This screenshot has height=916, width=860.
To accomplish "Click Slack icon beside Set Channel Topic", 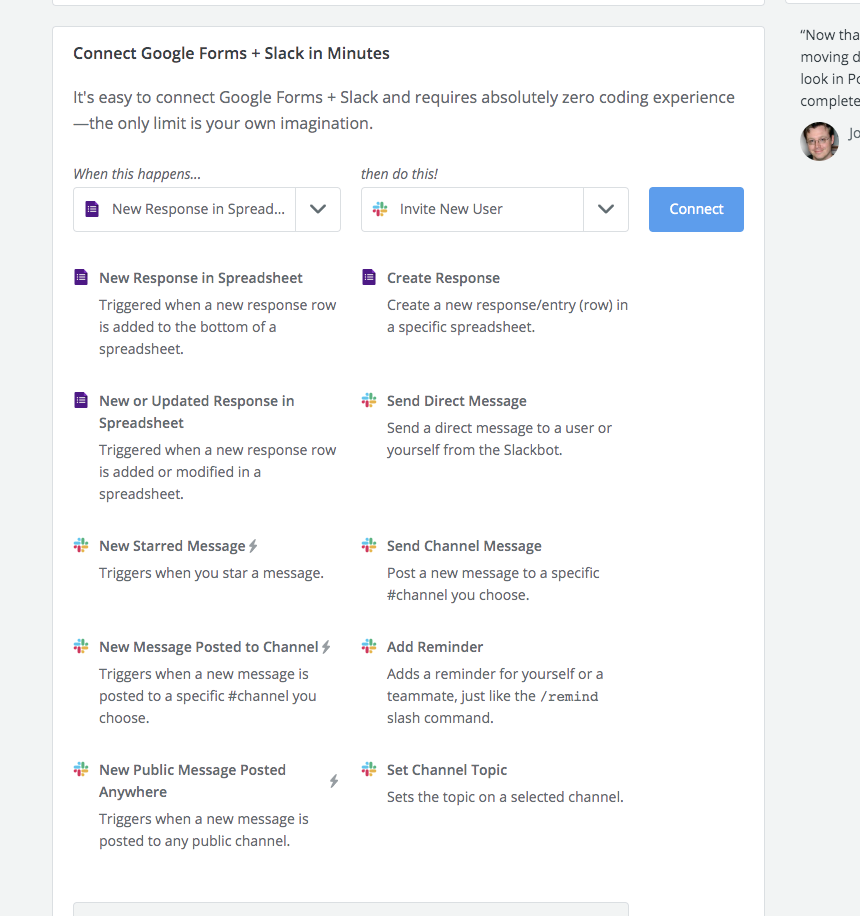I will click(369, 770).
